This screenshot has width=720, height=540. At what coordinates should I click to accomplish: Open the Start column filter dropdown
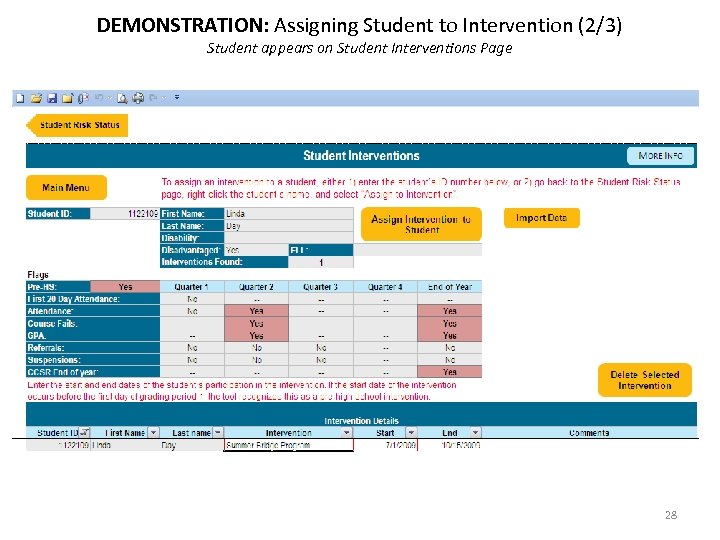coord(411,433)
